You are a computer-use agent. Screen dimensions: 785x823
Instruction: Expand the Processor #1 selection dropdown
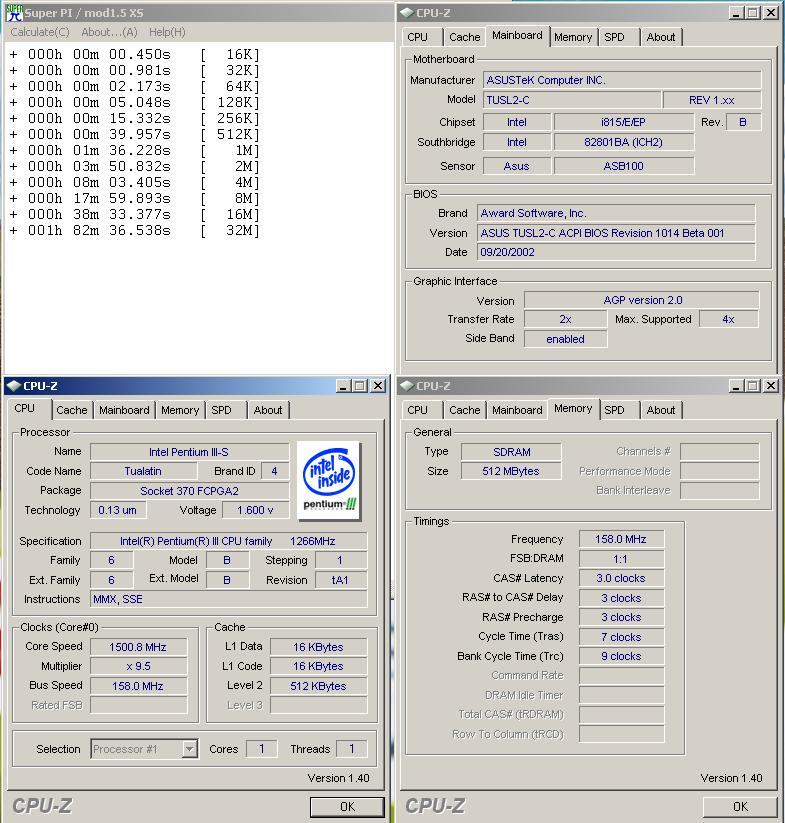pos(190,749)
